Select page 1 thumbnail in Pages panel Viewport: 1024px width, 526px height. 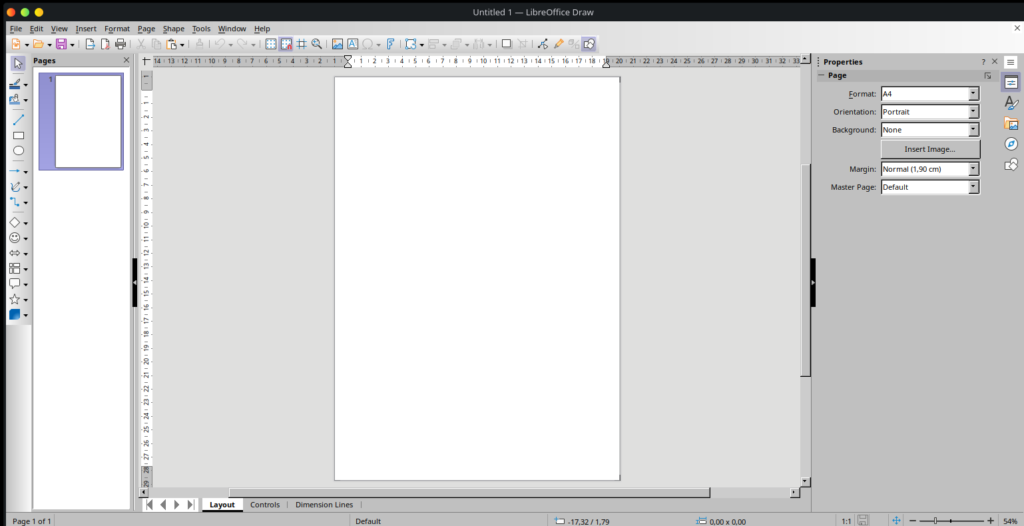(88, 121)
